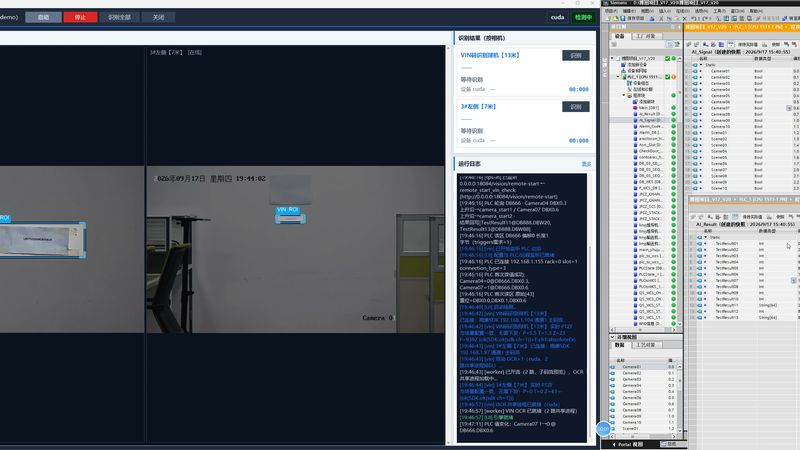
Task: Select 设备和网络 in the project tree
Action: 637,71
